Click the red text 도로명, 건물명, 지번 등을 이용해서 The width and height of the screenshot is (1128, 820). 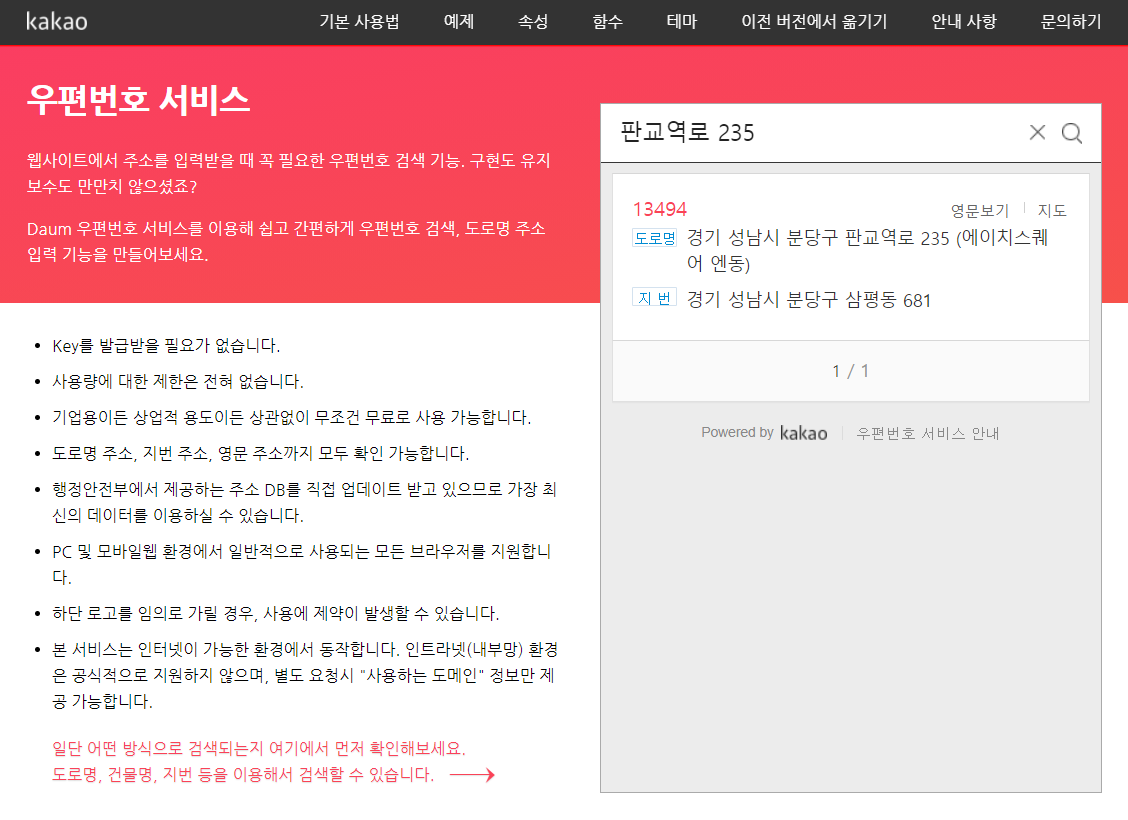(x=243, y=775)
